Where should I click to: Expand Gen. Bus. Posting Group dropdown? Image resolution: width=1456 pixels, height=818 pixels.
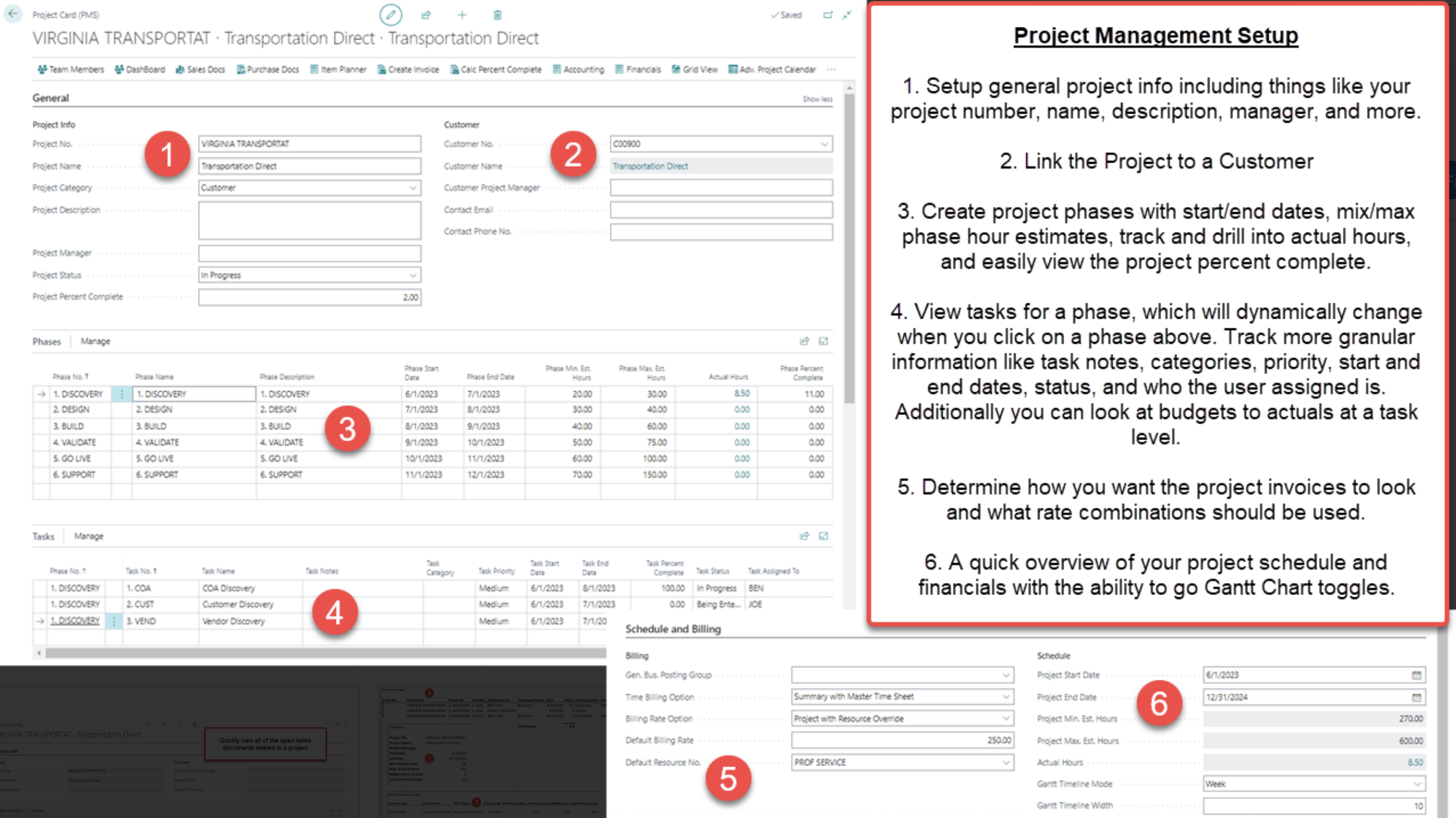click(x=1006, y=675)
